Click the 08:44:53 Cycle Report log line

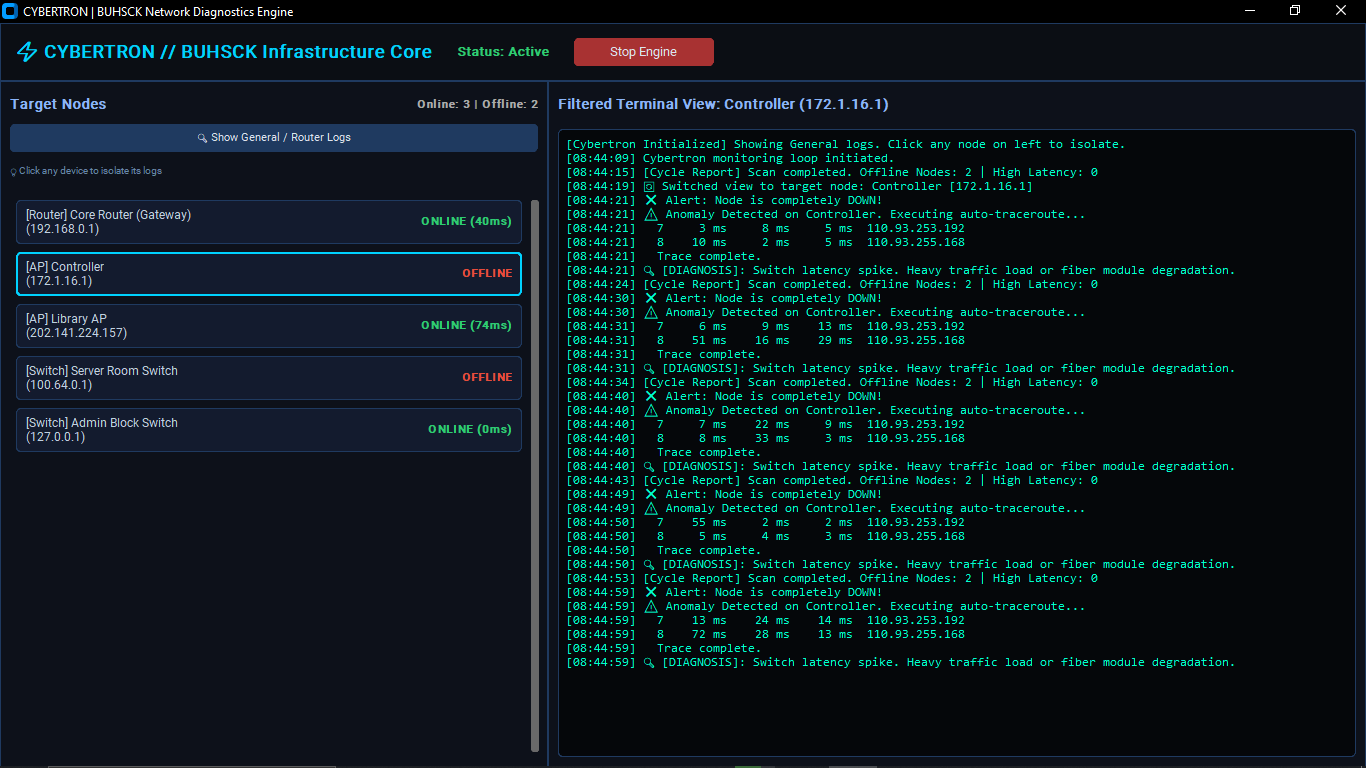pyautogui.click(x=832, y=578)
